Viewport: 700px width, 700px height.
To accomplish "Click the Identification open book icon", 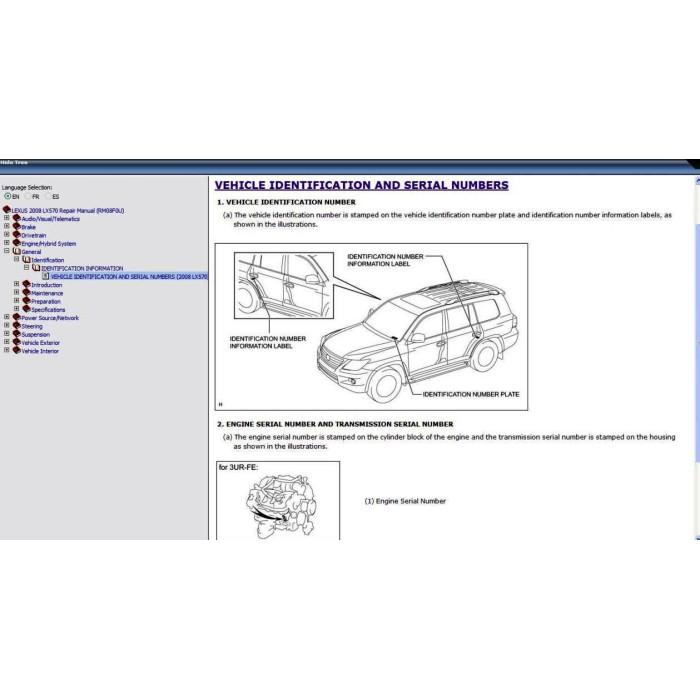I will pos(26,259).
